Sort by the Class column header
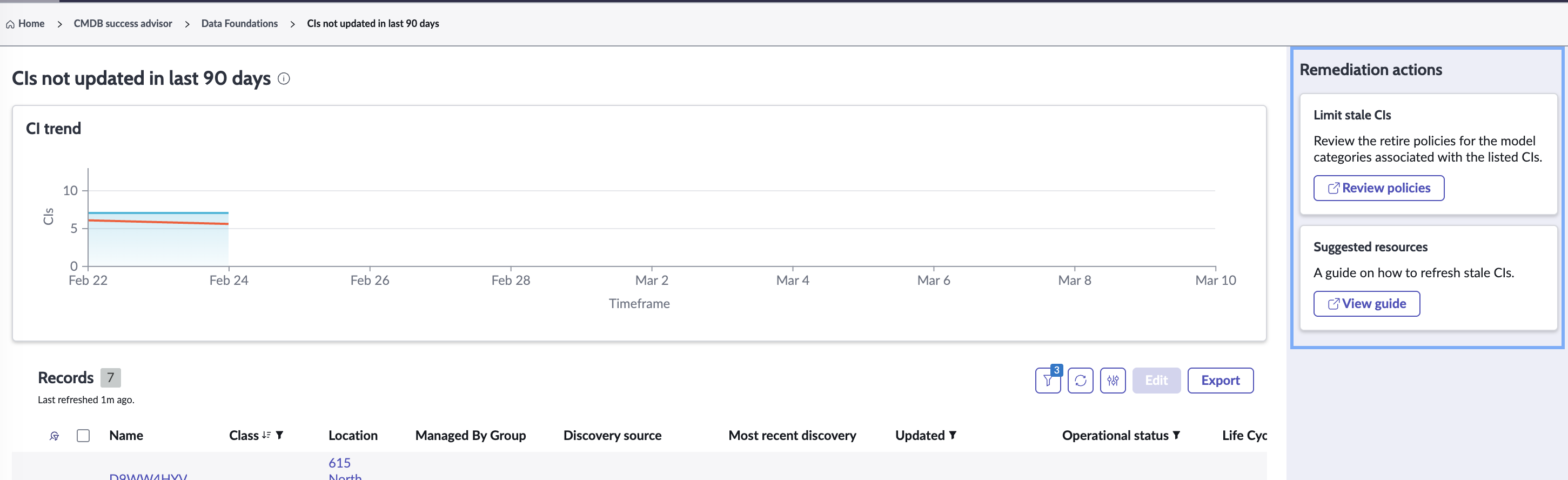Viewport: 1568px width, 480px height. (244, 436)
